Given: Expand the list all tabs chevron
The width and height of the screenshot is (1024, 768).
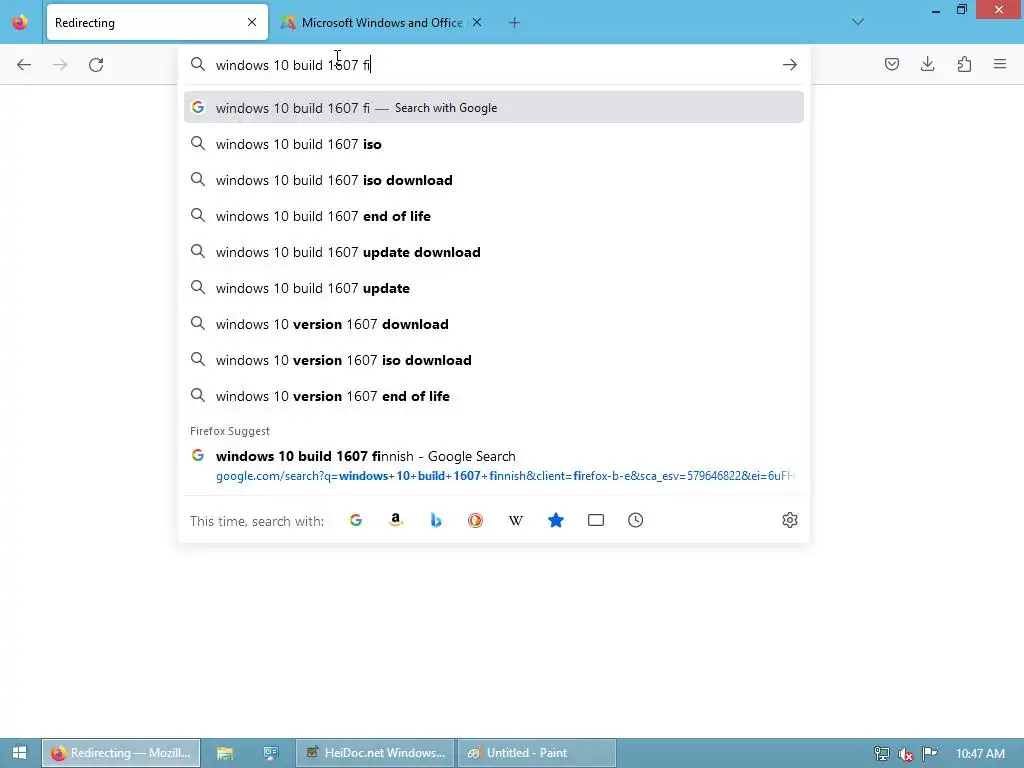Looking at the screenshot, I should (857, 22).
